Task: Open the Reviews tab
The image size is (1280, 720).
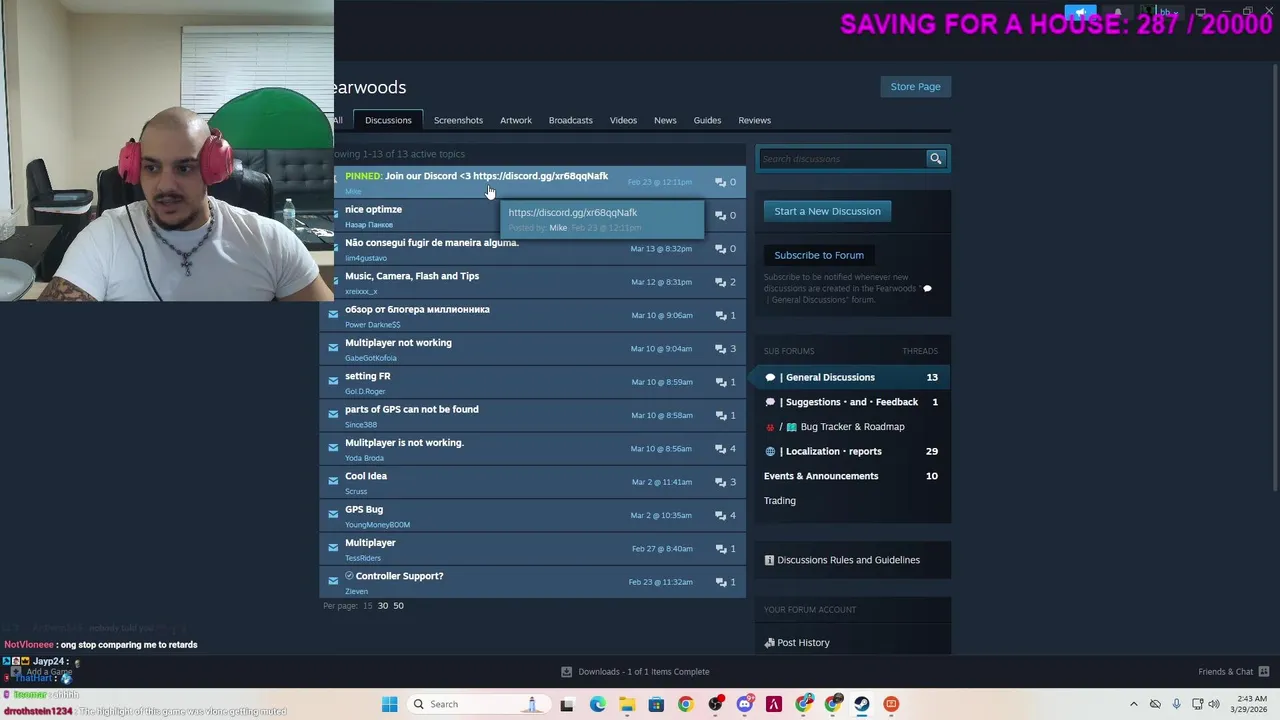Action: pos(754,120)
